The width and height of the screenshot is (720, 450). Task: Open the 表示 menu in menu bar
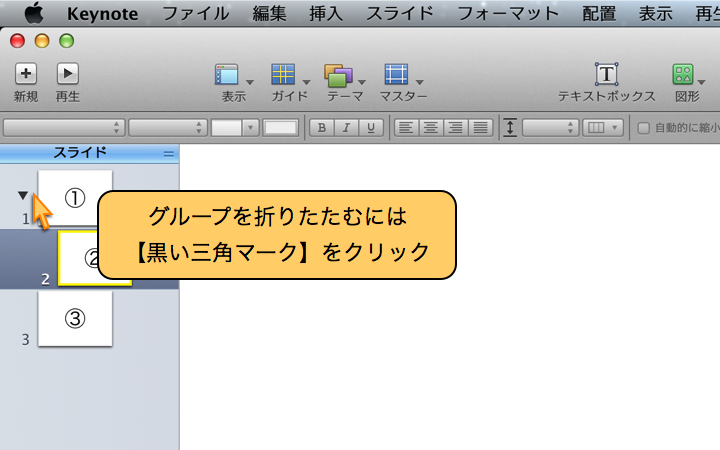656,13
